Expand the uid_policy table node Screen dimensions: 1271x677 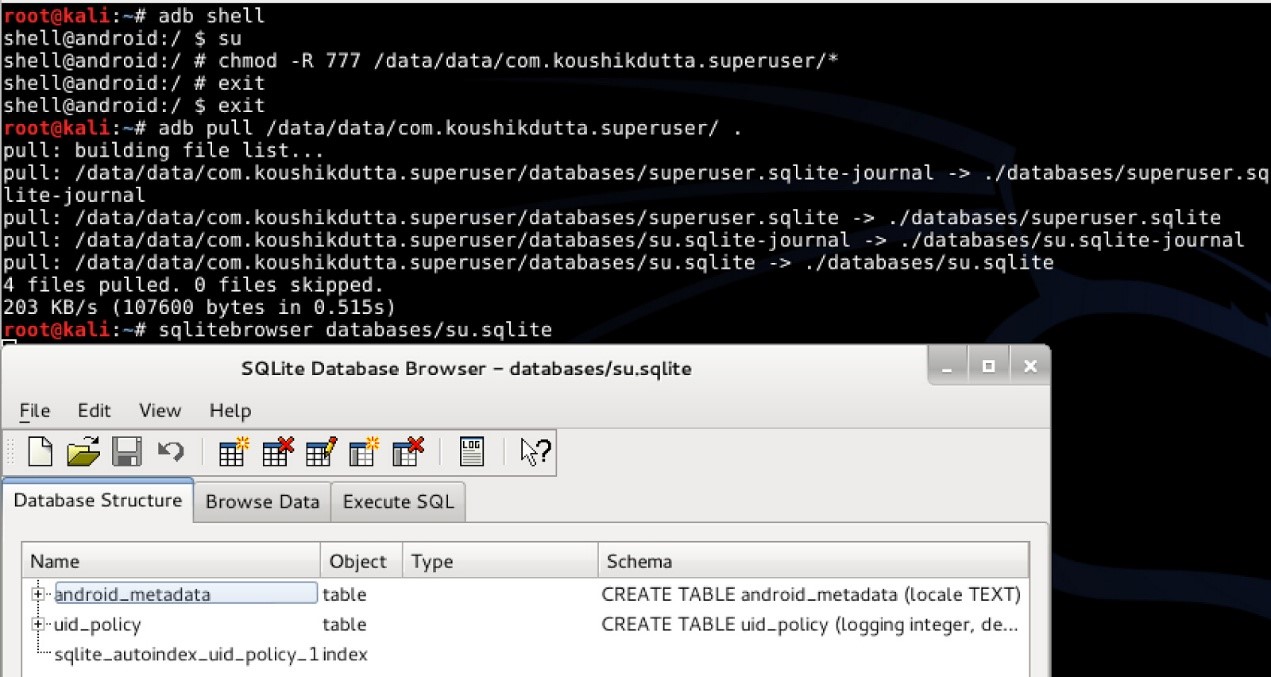[x=39, y=624]
